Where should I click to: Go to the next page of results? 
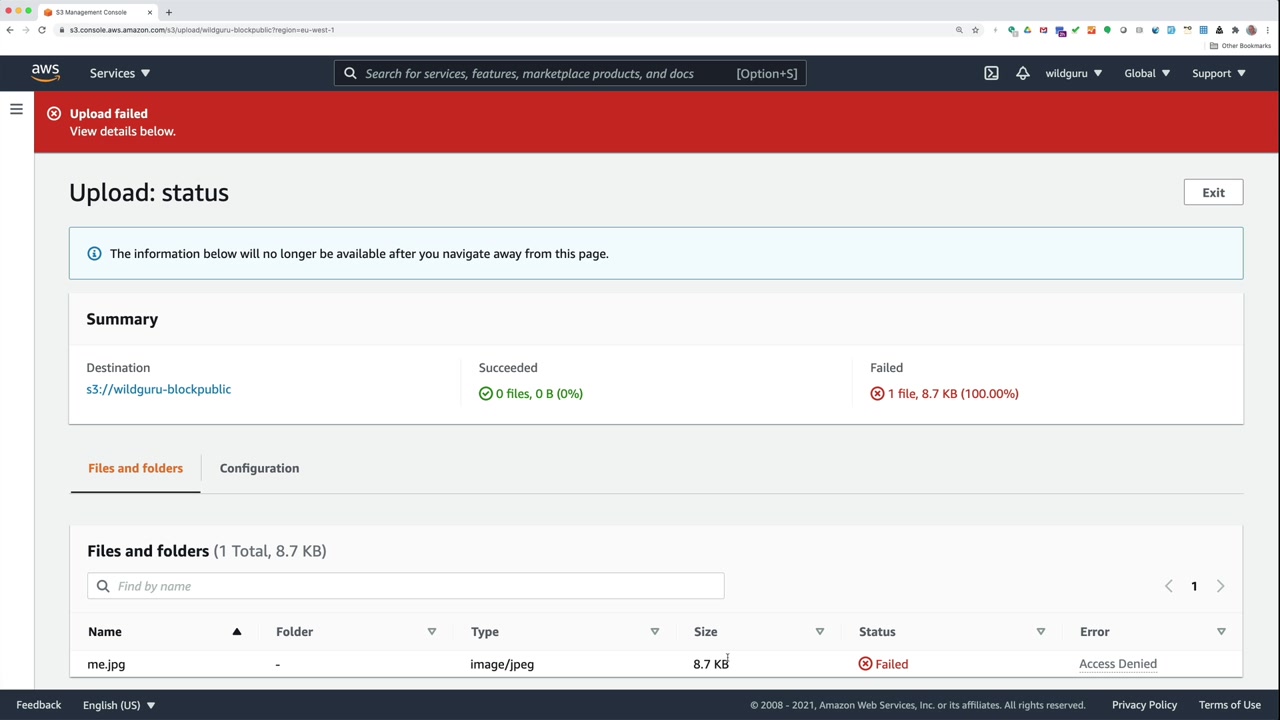click(1220, 586)
